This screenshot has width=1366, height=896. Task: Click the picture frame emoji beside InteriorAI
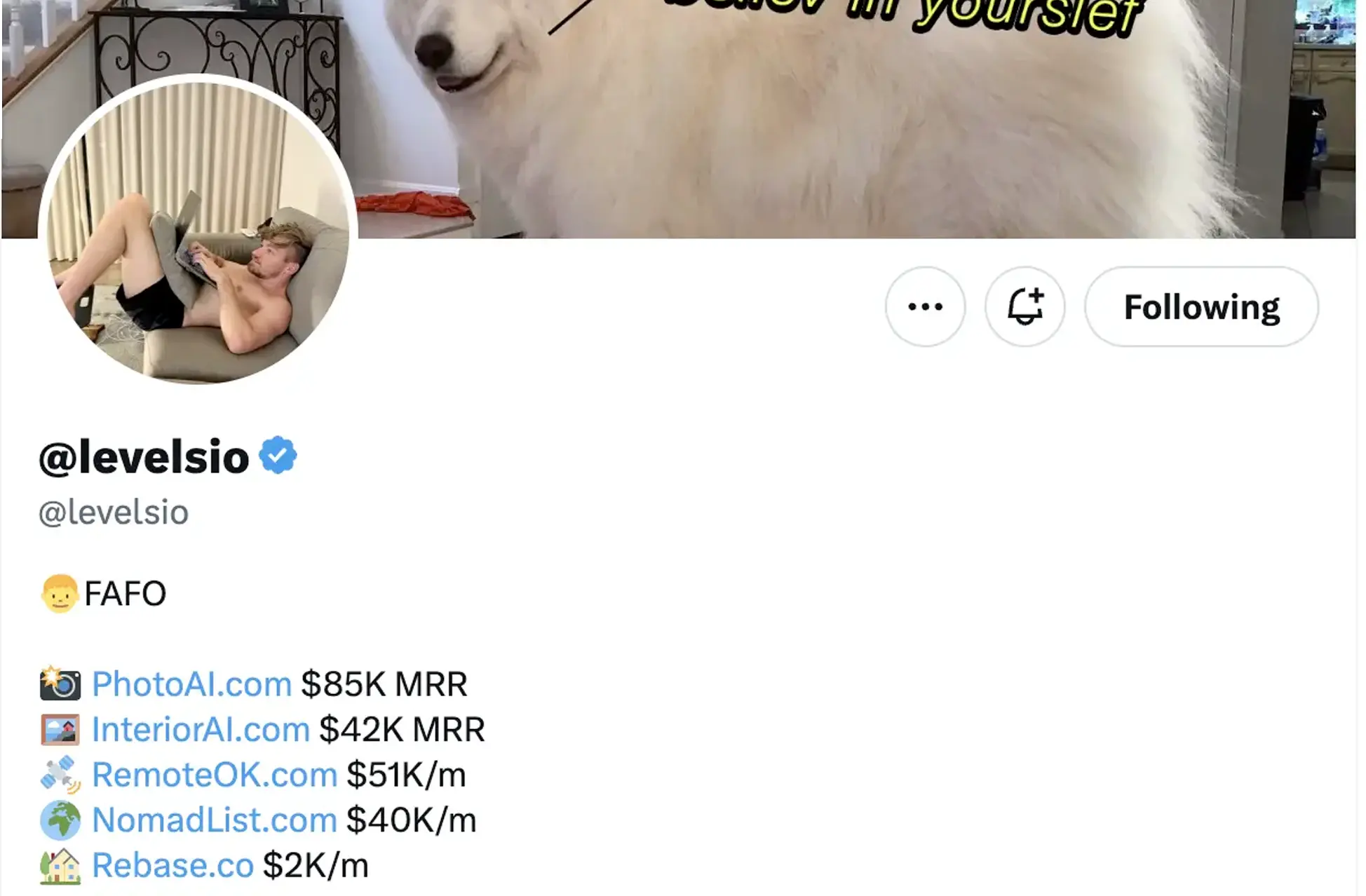60,729
